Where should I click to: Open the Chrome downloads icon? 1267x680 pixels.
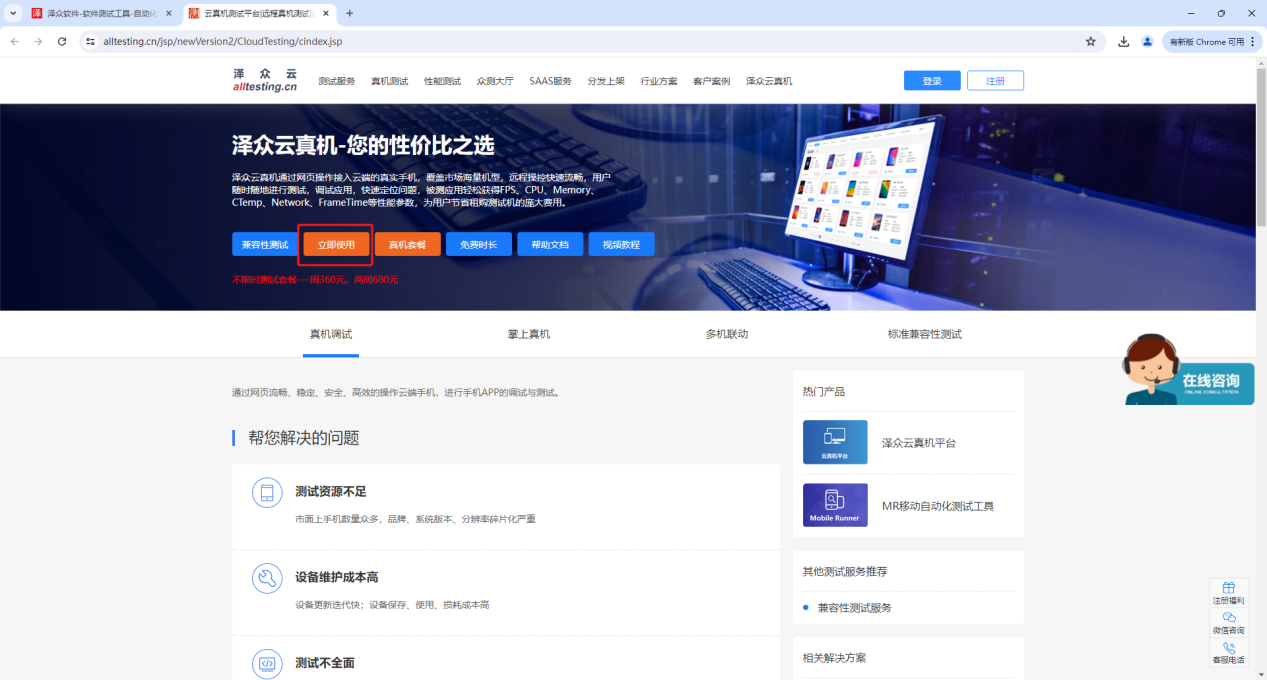(x=1124, y=42)
